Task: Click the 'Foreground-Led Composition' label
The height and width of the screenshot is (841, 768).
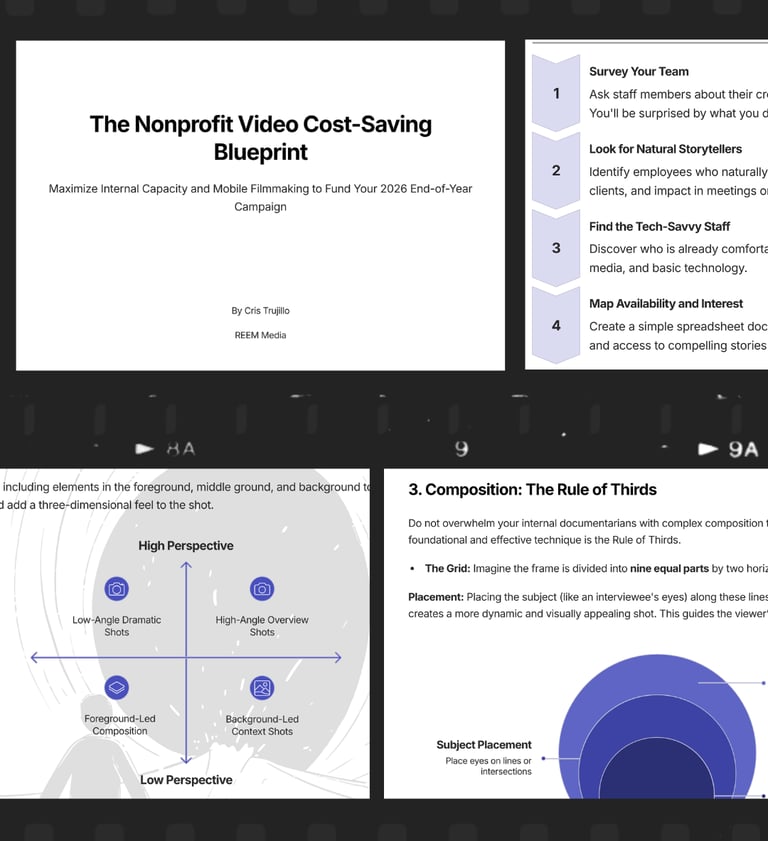Action: [x=120, y=725]
